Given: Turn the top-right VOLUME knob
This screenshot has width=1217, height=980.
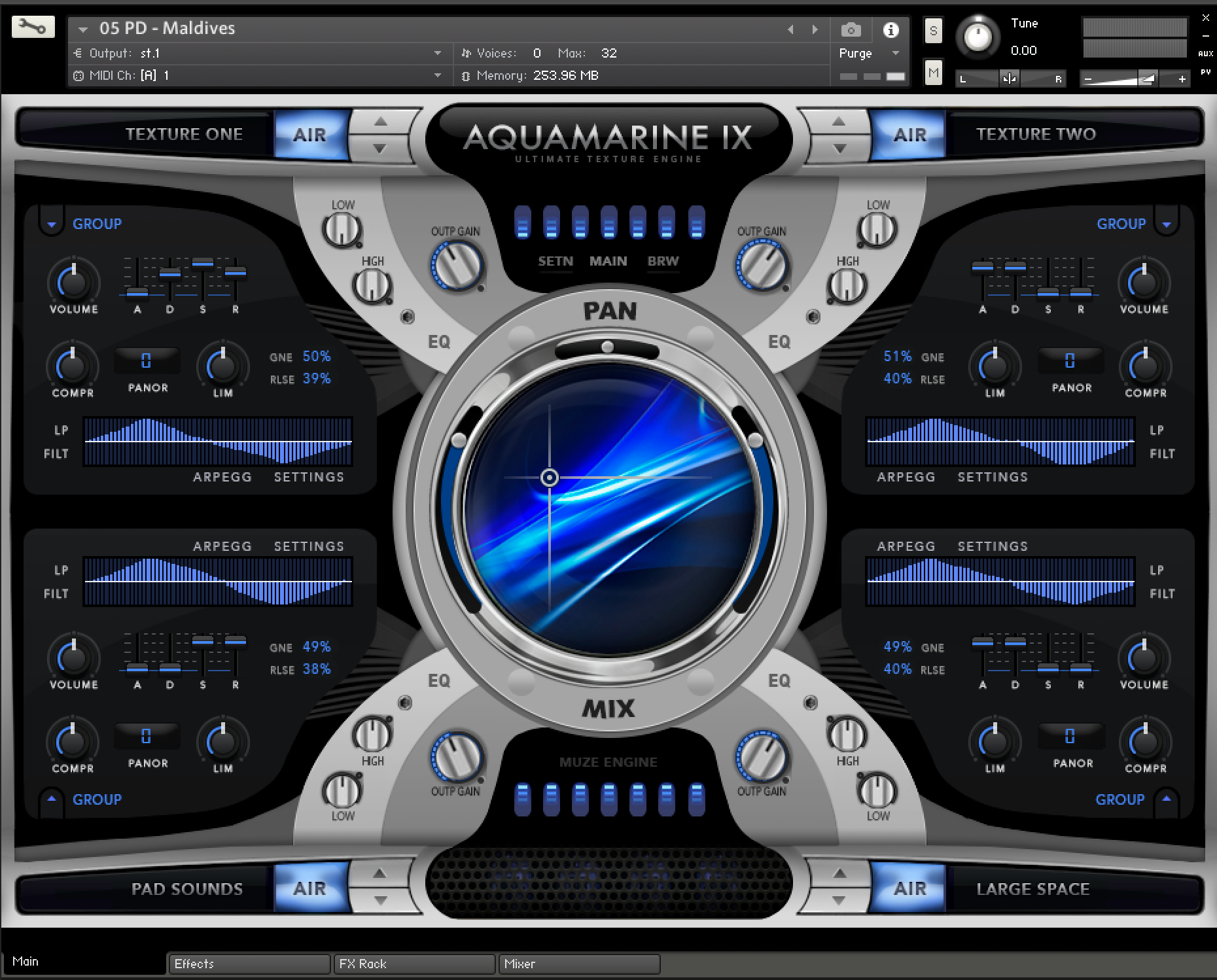Looking at the screenshot, I should [x=1144, y=282].
